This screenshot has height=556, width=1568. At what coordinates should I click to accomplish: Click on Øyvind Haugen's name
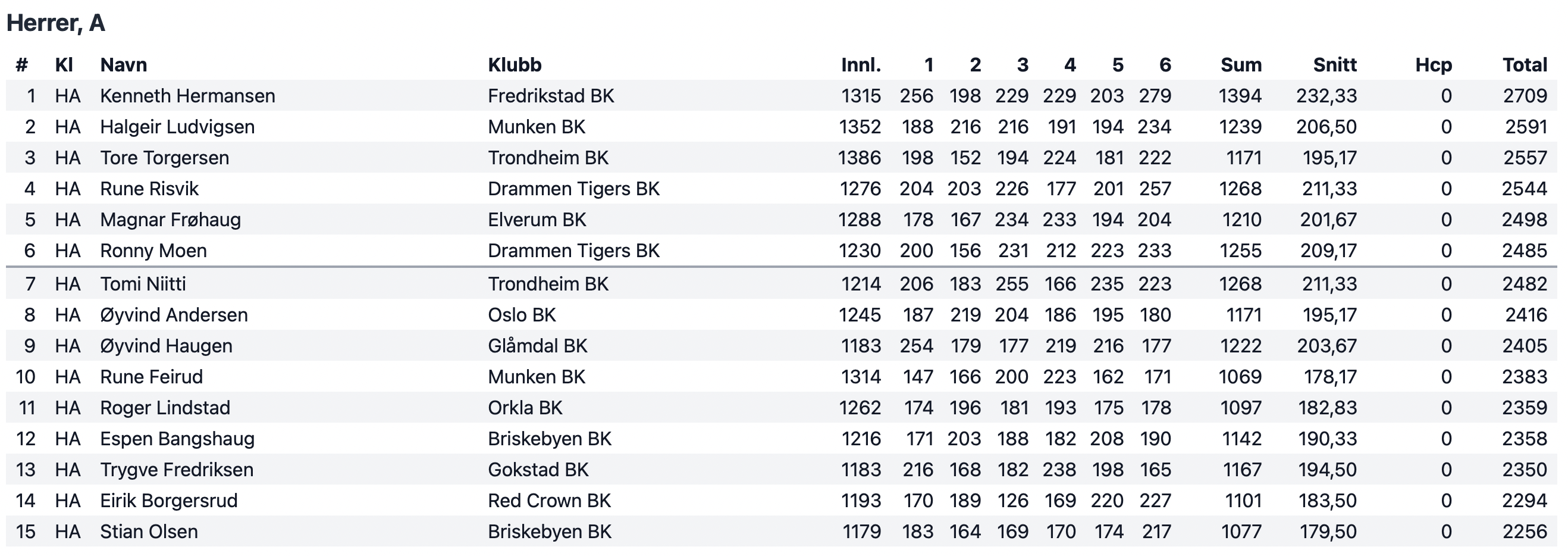tap(166, 346)
